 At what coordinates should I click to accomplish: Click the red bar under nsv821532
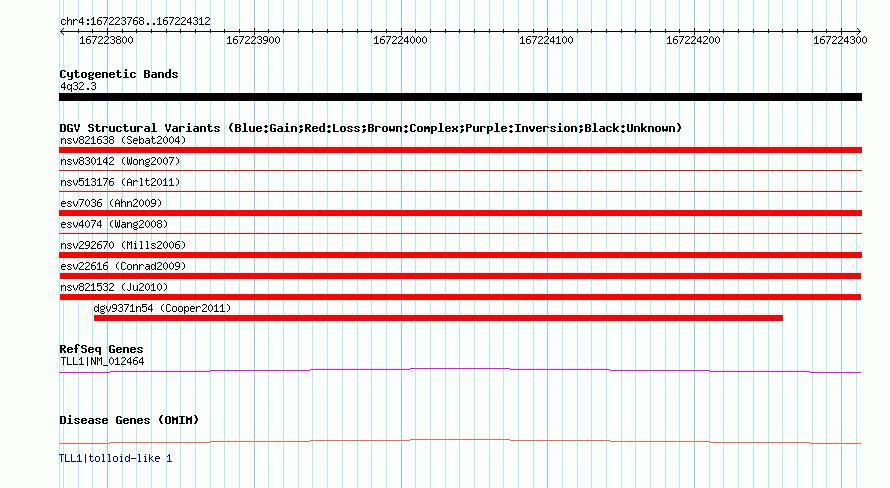[x=460, y=297]
